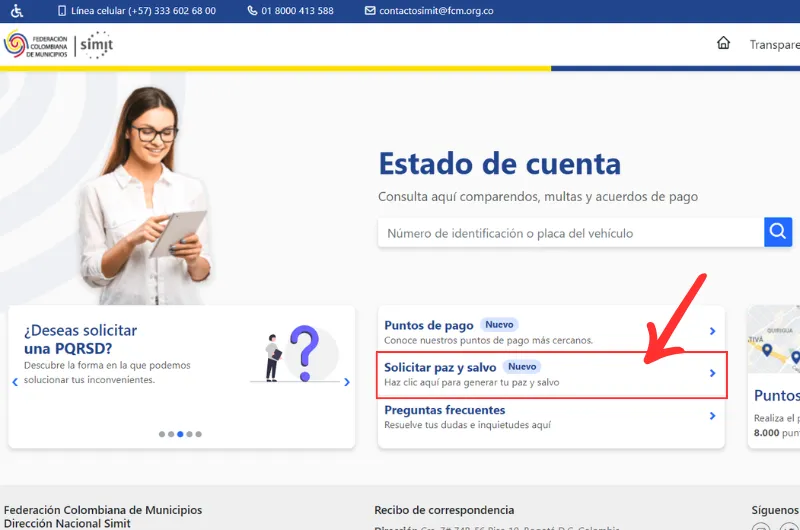The image size is (800, 530).
Task: Click the Nuevo badge next to Solicitar paz y salvo
Action: click(x=522, y=366)
